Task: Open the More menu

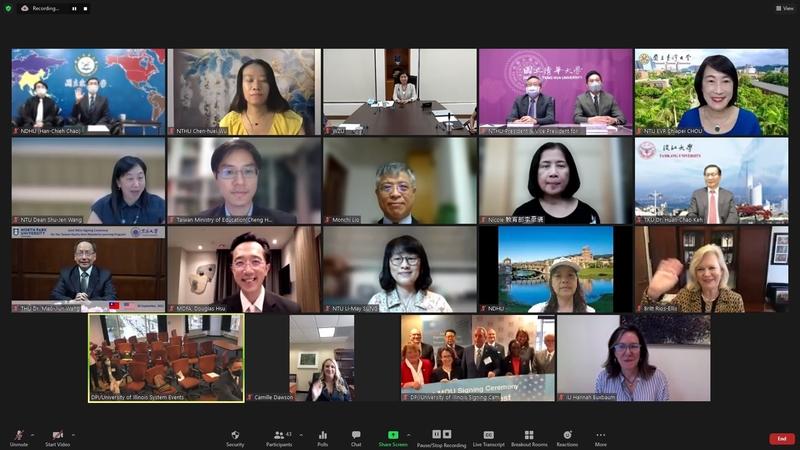Action: 600,437
